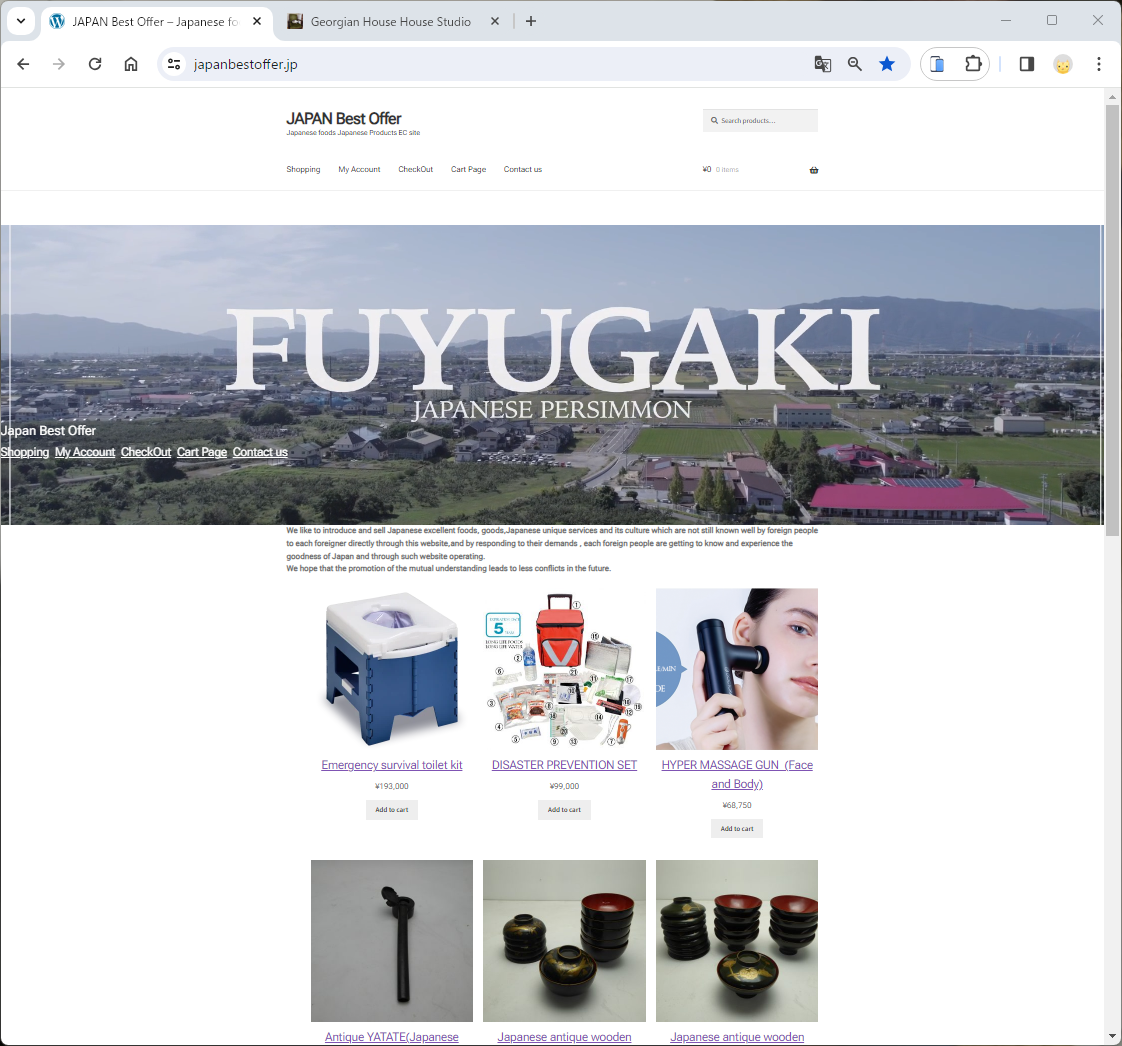
Task: Click the page vertical scrollbar thumb
Action: [1112, 320]
